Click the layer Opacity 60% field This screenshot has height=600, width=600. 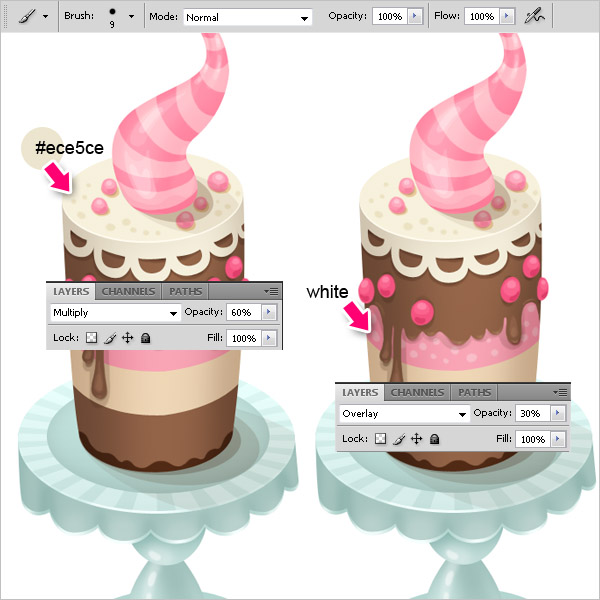(243, 313)
